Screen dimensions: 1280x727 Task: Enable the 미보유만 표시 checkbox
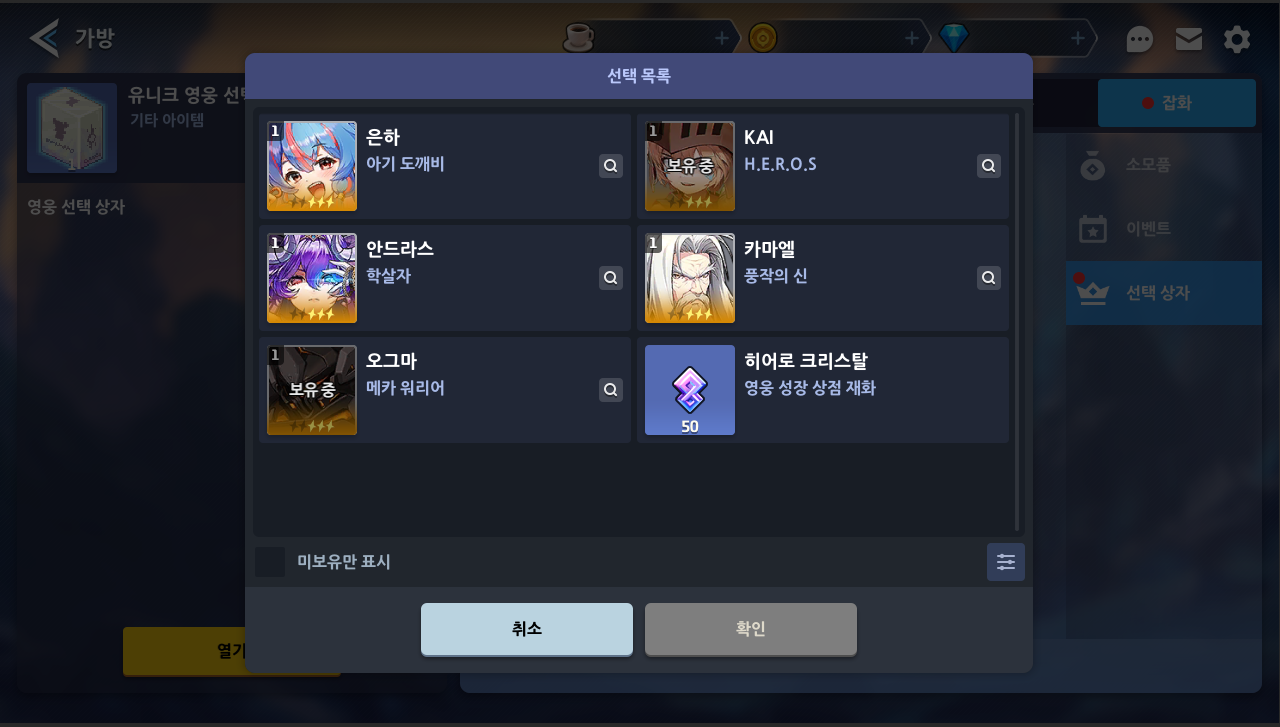point(270,562)
